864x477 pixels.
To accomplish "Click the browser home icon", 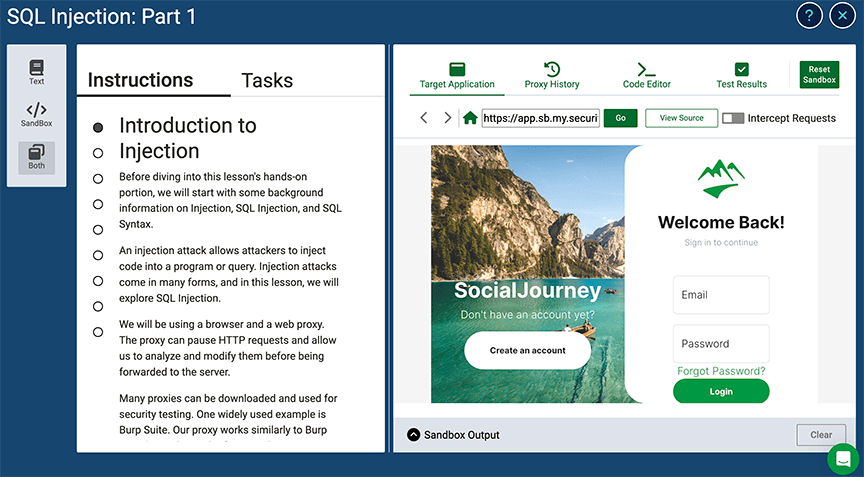I will point(470,118).
